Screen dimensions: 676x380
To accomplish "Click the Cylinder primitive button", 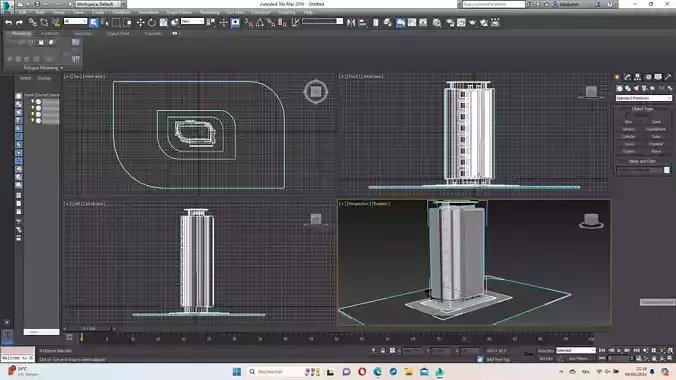I will coord(629,136).
